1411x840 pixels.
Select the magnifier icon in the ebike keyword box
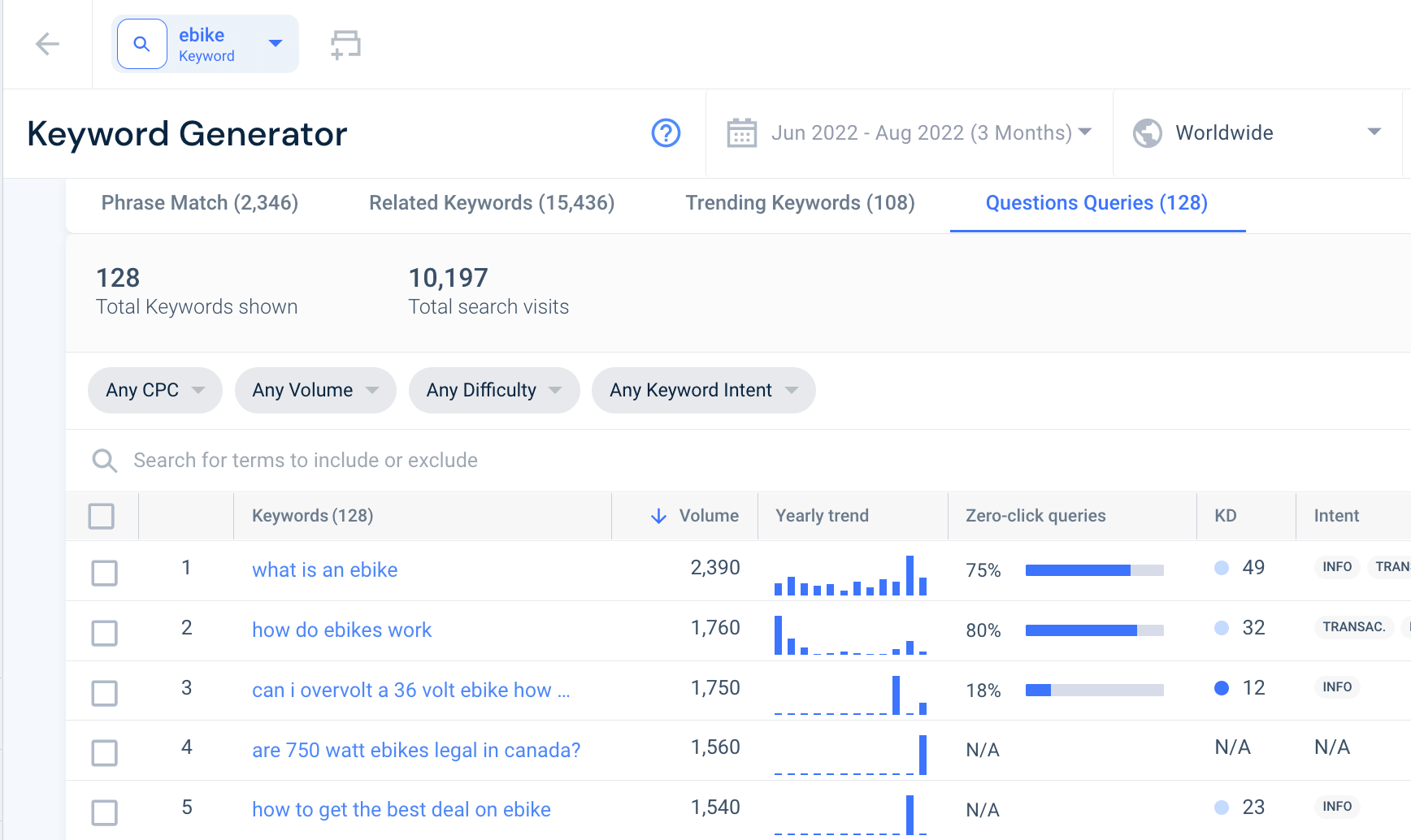[x=141, y=43]
